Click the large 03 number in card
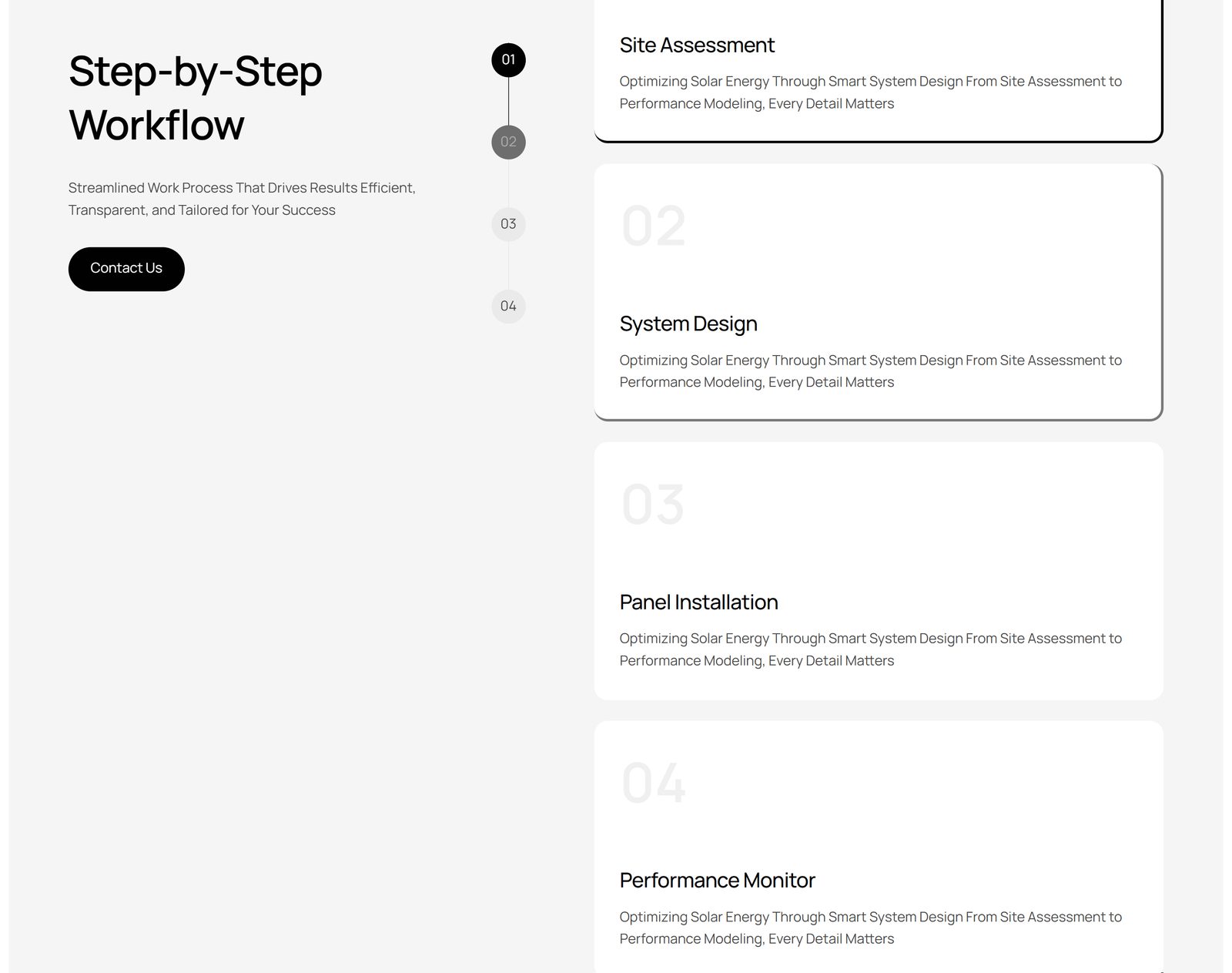1232x973 pixels. pos(653,505)
